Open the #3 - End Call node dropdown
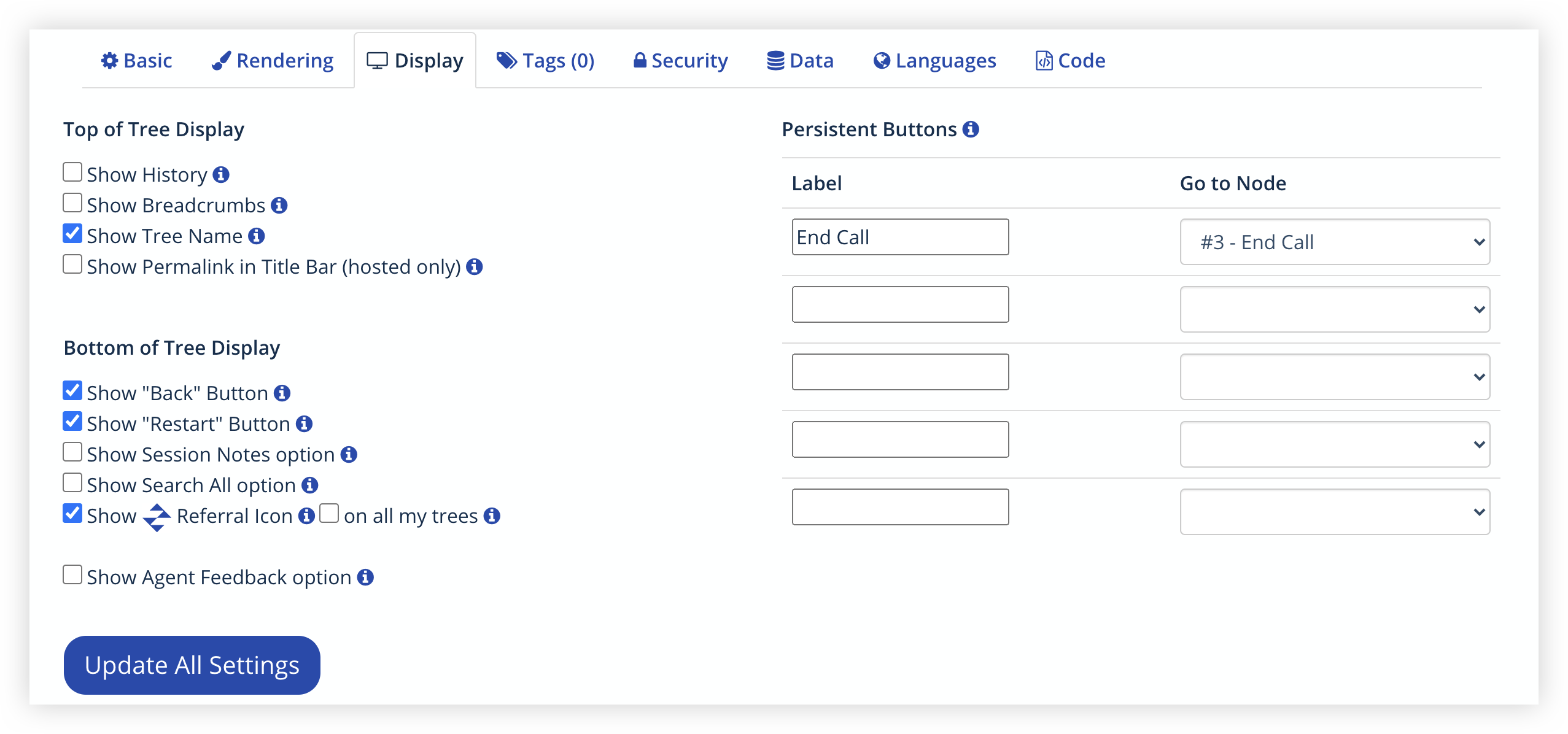1568x734 pixels. (1335, 242)
